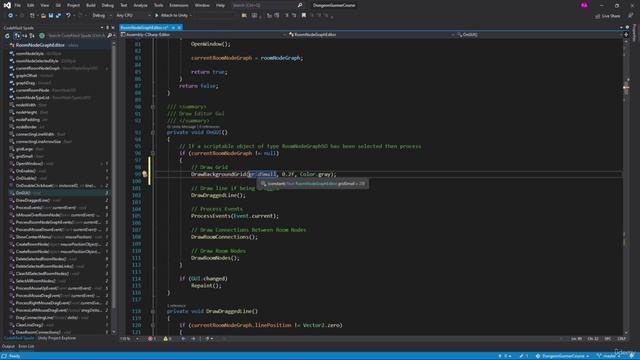
Task: Close the RoomNodeGraphEditor.cs tab
Action: coord(179,27)
